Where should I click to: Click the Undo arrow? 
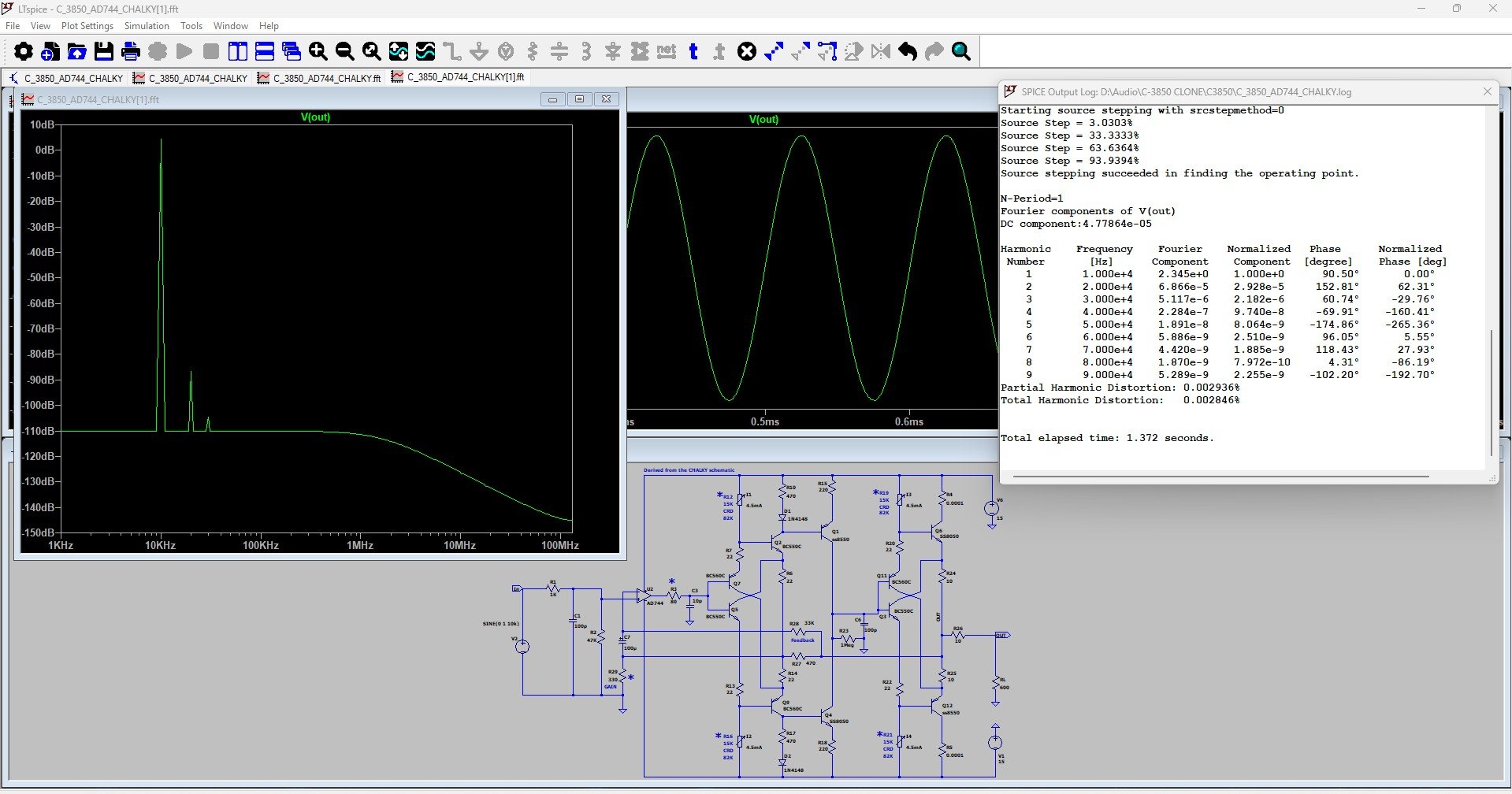click(908, 52)
